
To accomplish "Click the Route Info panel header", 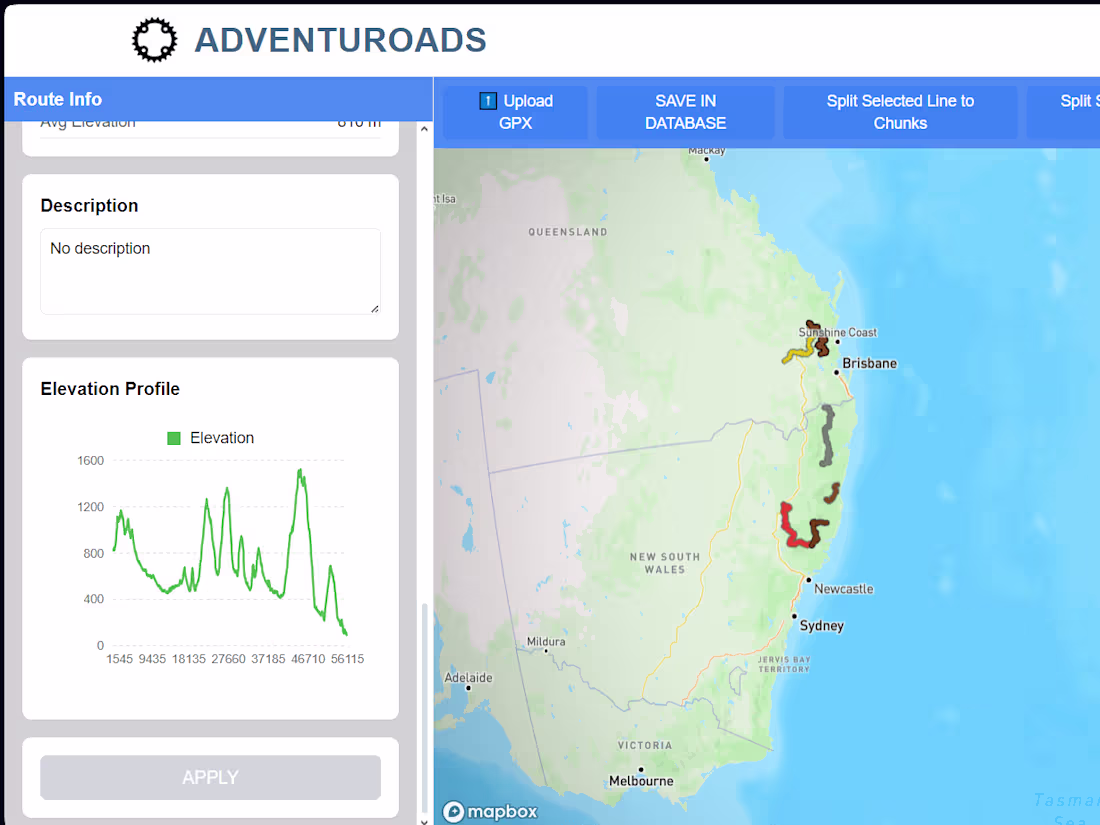I will [57, 99].
